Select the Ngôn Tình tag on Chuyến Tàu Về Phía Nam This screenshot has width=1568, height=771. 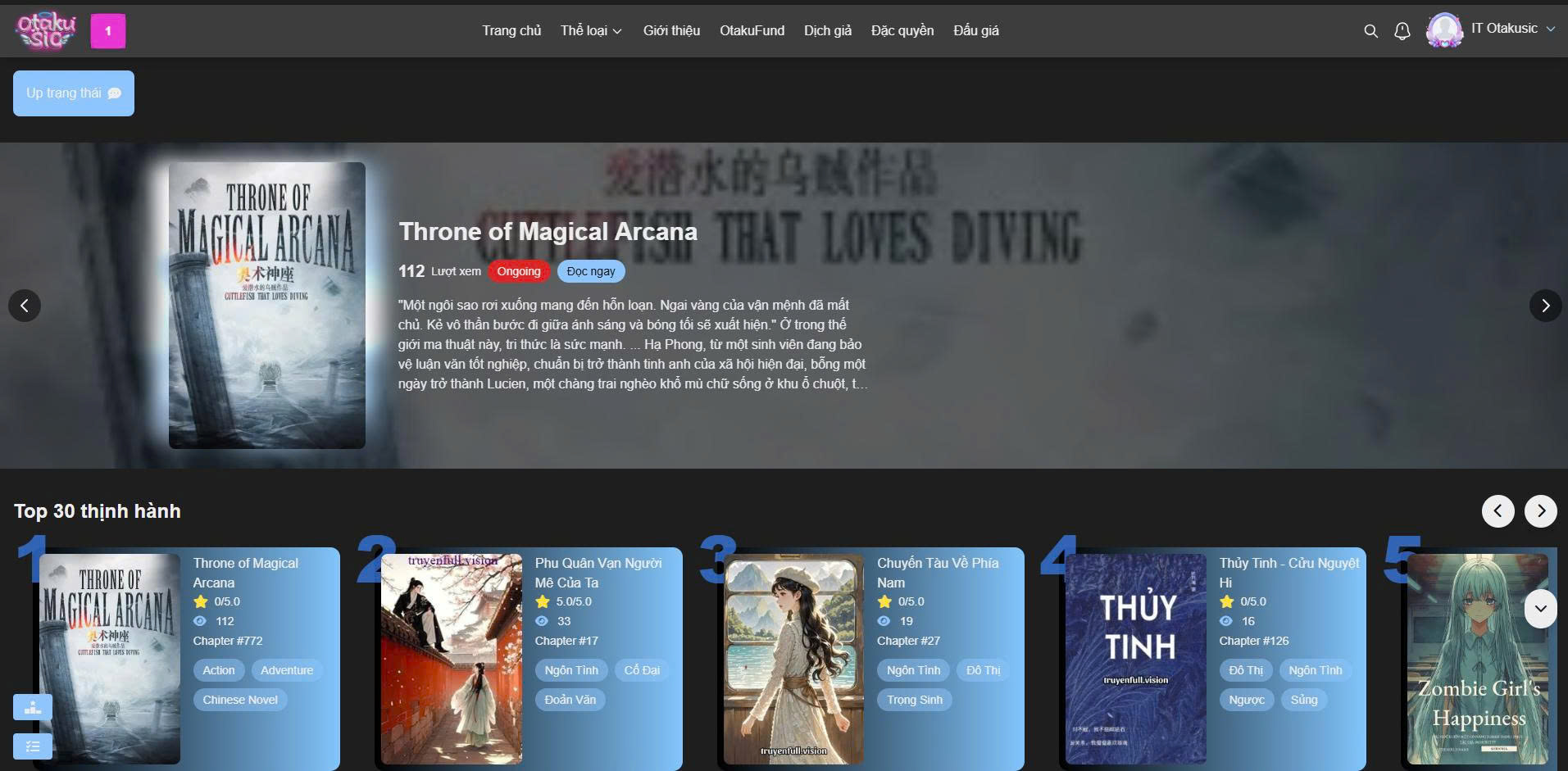(x=913, y=670)
